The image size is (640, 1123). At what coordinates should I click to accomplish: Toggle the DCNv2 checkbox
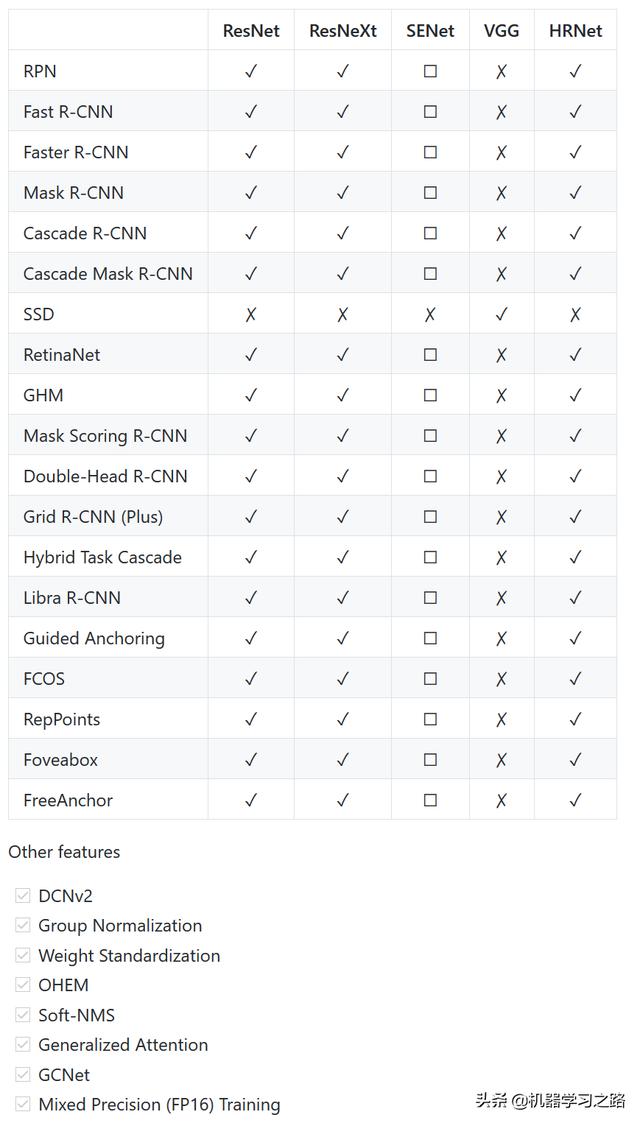click(x=23, y=895)
